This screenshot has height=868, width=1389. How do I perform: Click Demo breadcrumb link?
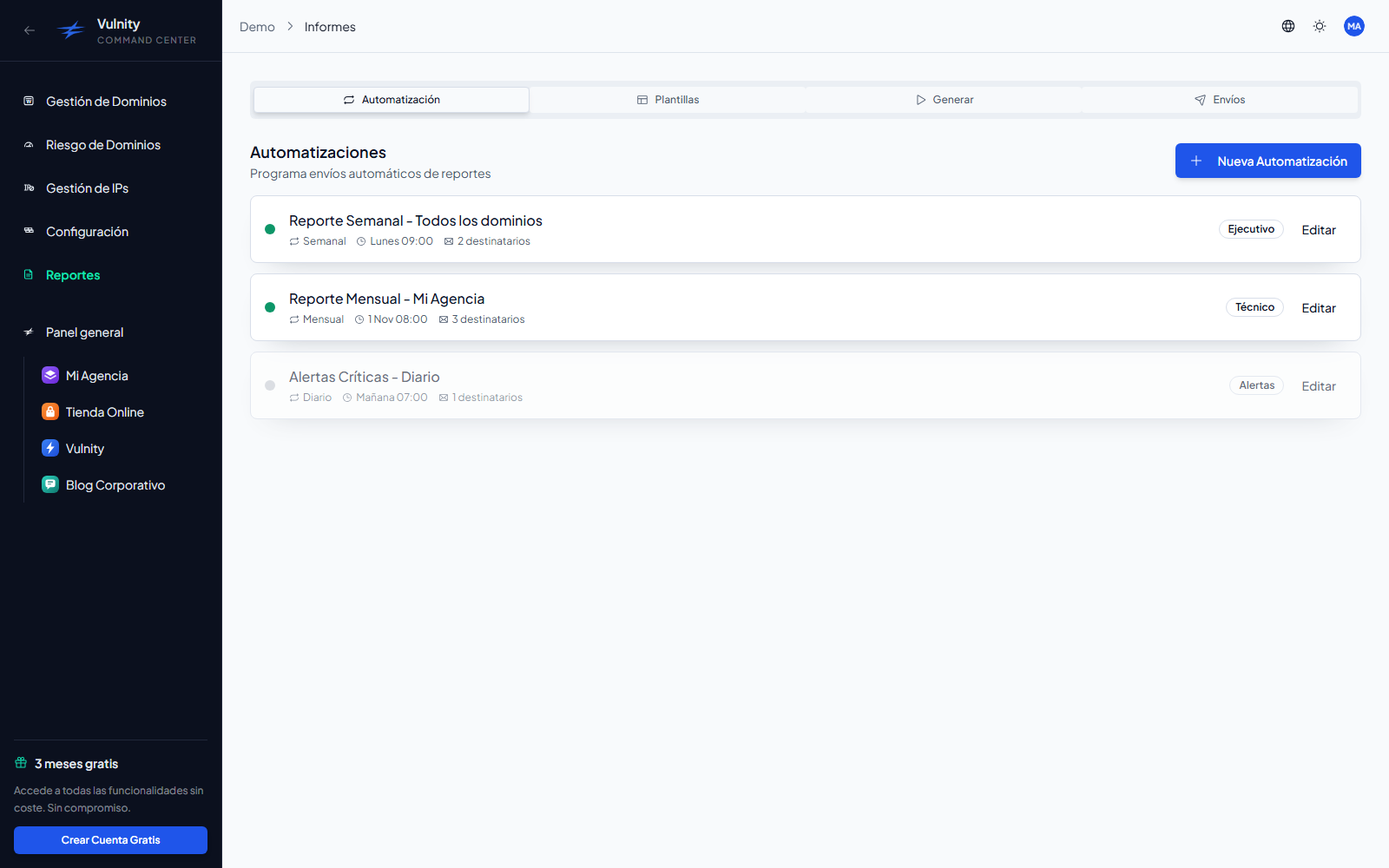[257, 27]
